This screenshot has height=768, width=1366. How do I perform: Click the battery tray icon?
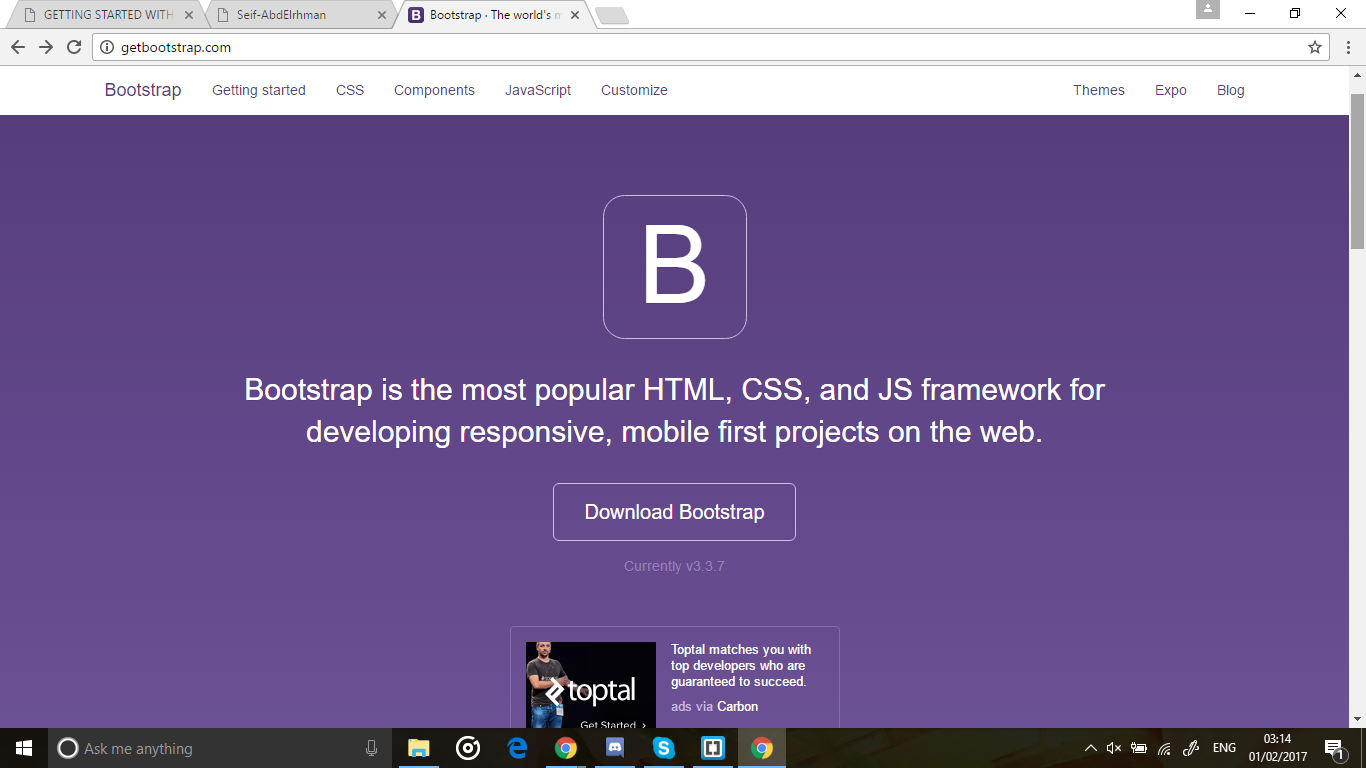(1139, 748)
